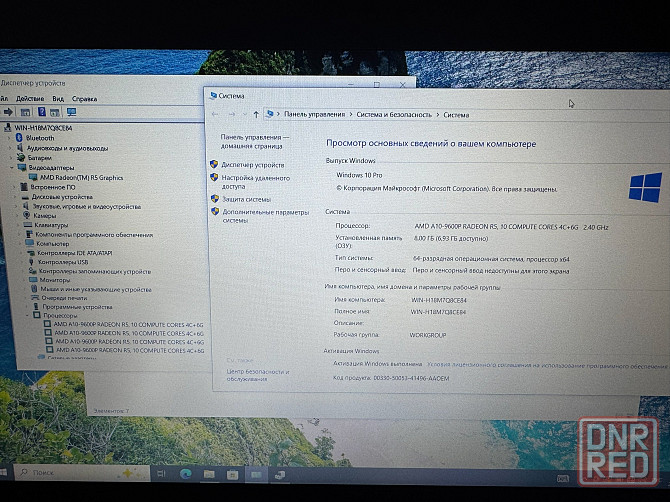670x502 pixels.
Task: Open Дополнительные параметры системы link
Action: click(x=265, y=216)
